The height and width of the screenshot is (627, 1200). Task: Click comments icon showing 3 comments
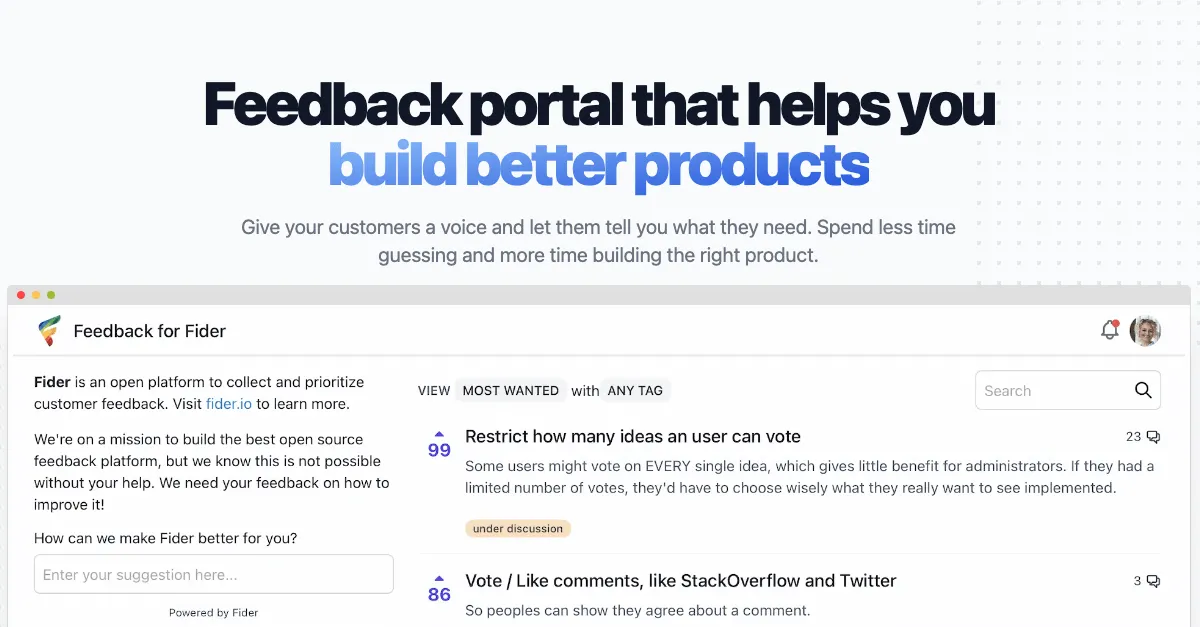(1153, 581)
